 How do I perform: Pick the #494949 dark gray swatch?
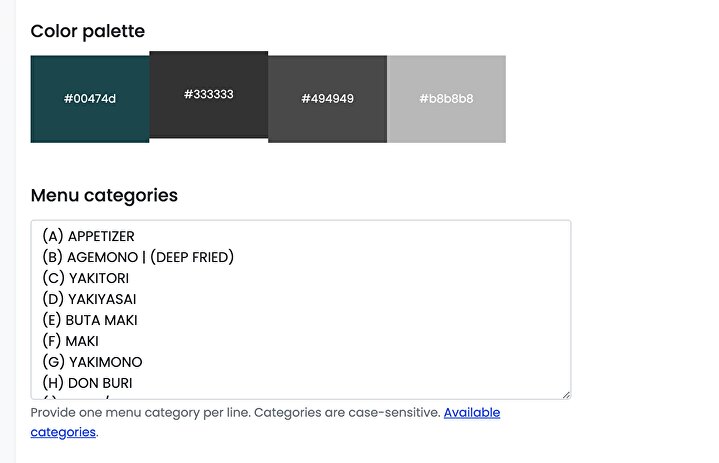coord(327,99)
